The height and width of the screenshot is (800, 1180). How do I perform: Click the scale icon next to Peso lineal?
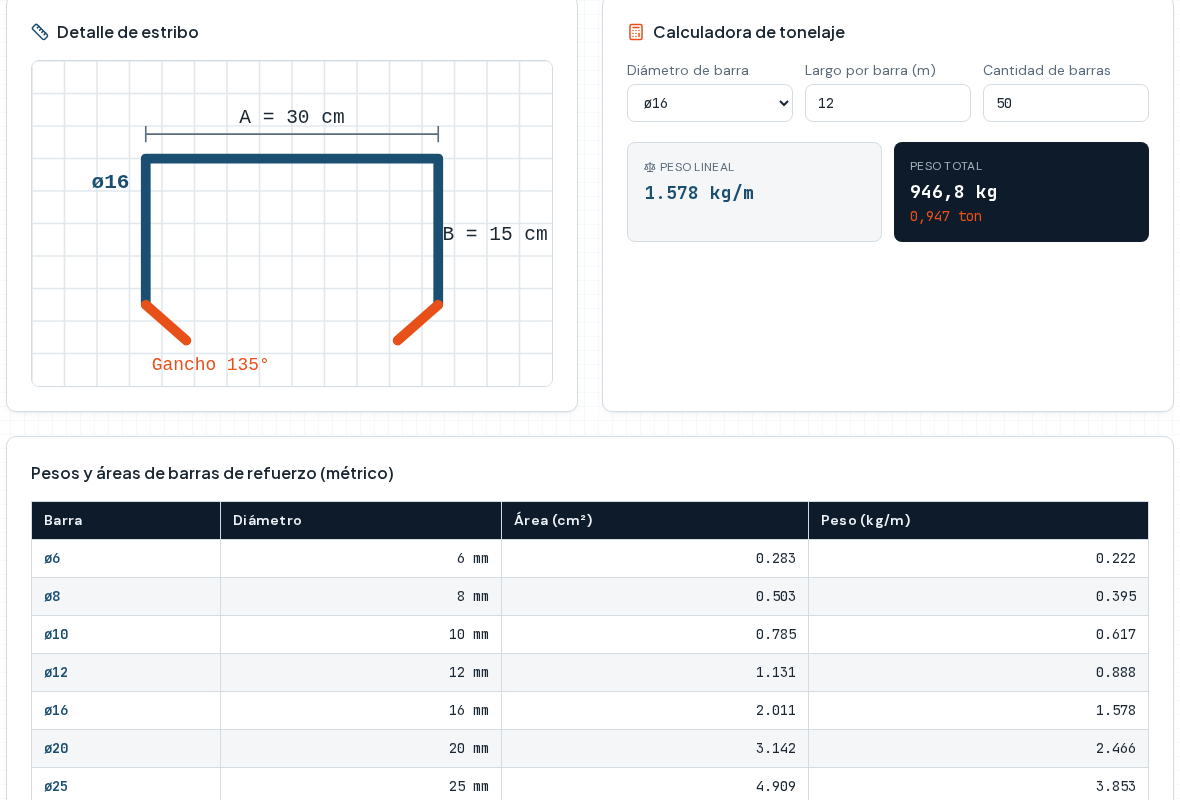[x=649, y=167]
